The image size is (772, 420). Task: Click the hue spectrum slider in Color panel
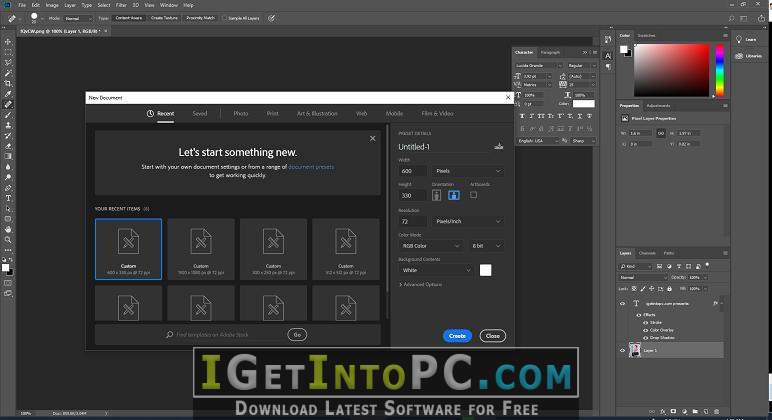point(719,70)
